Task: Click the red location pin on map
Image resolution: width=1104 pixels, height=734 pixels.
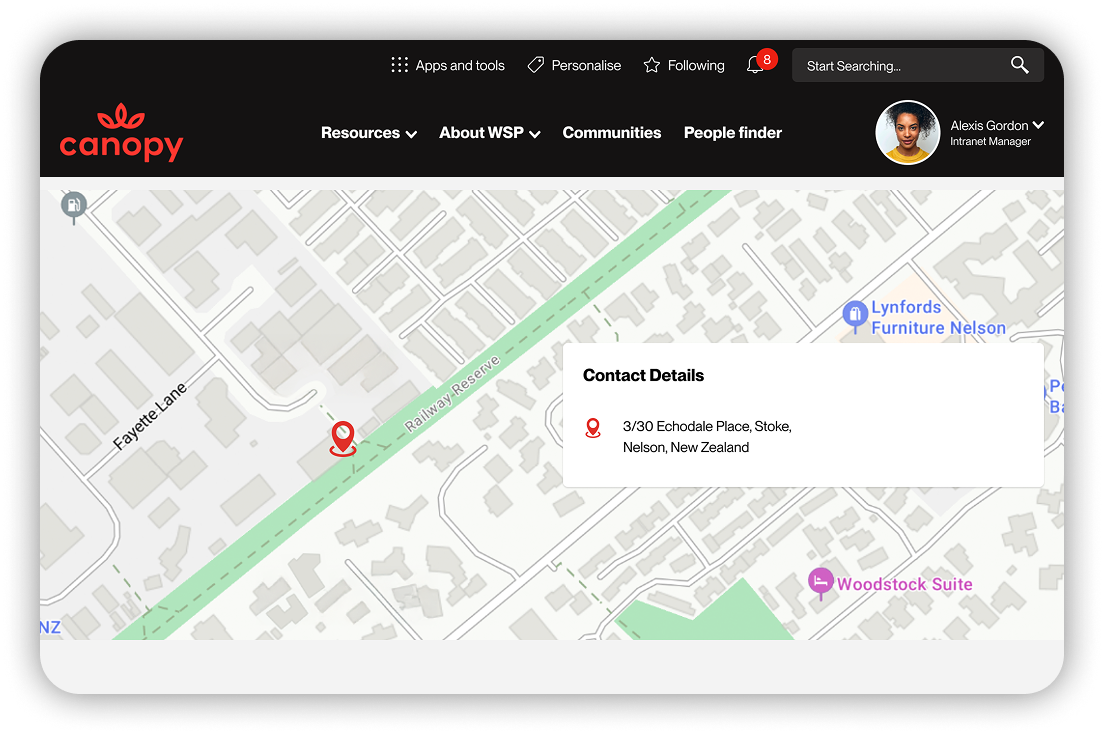Action: 343,438
